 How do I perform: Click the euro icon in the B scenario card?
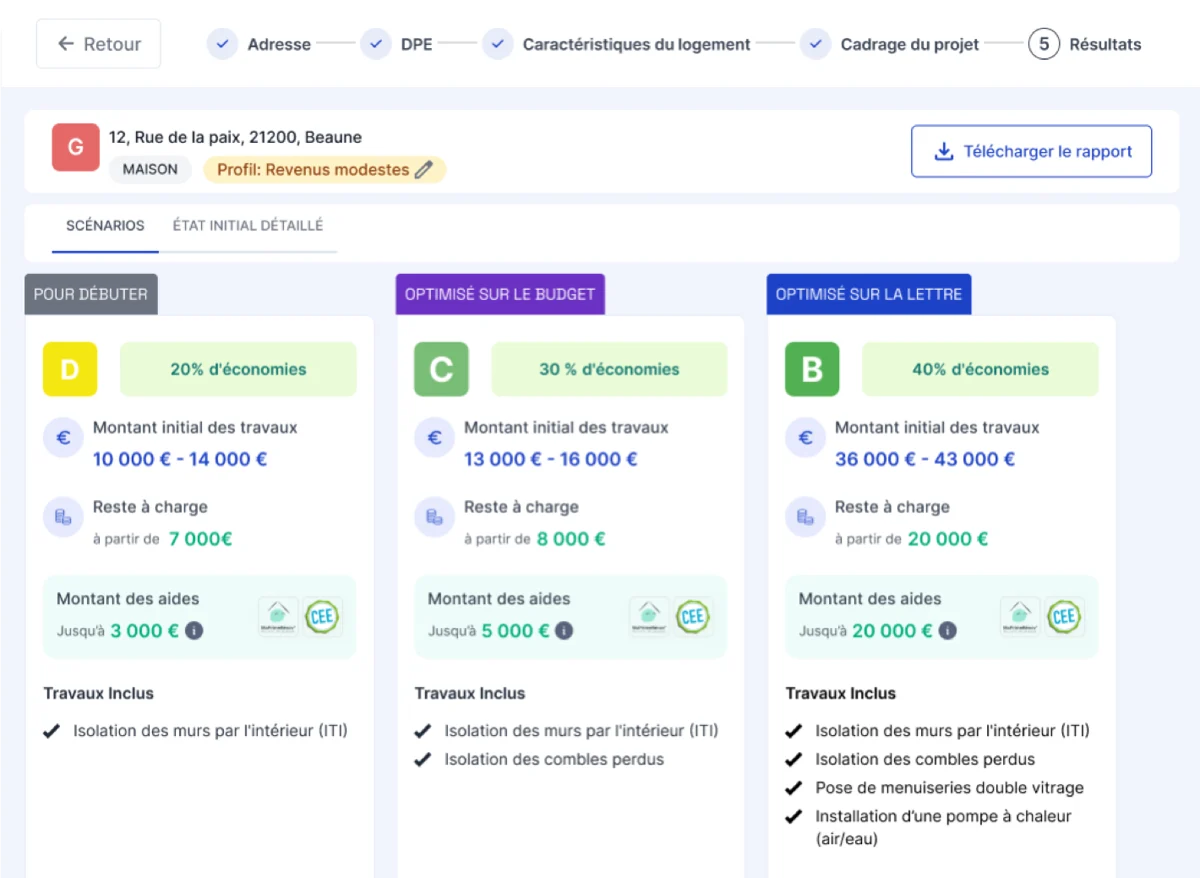coord(805,437)
